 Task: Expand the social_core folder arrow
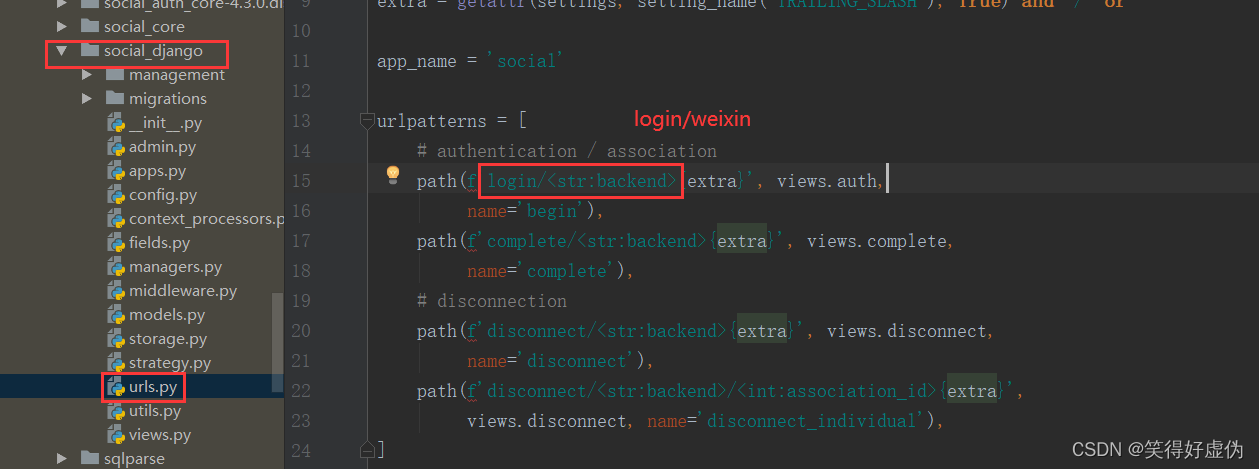(62, 26)
